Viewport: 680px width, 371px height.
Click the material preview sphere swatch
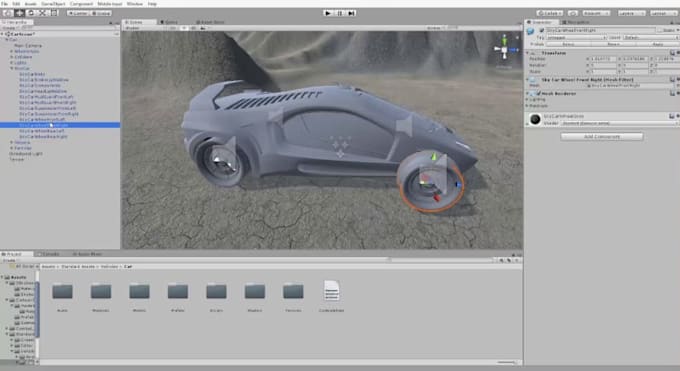[535, 119]
